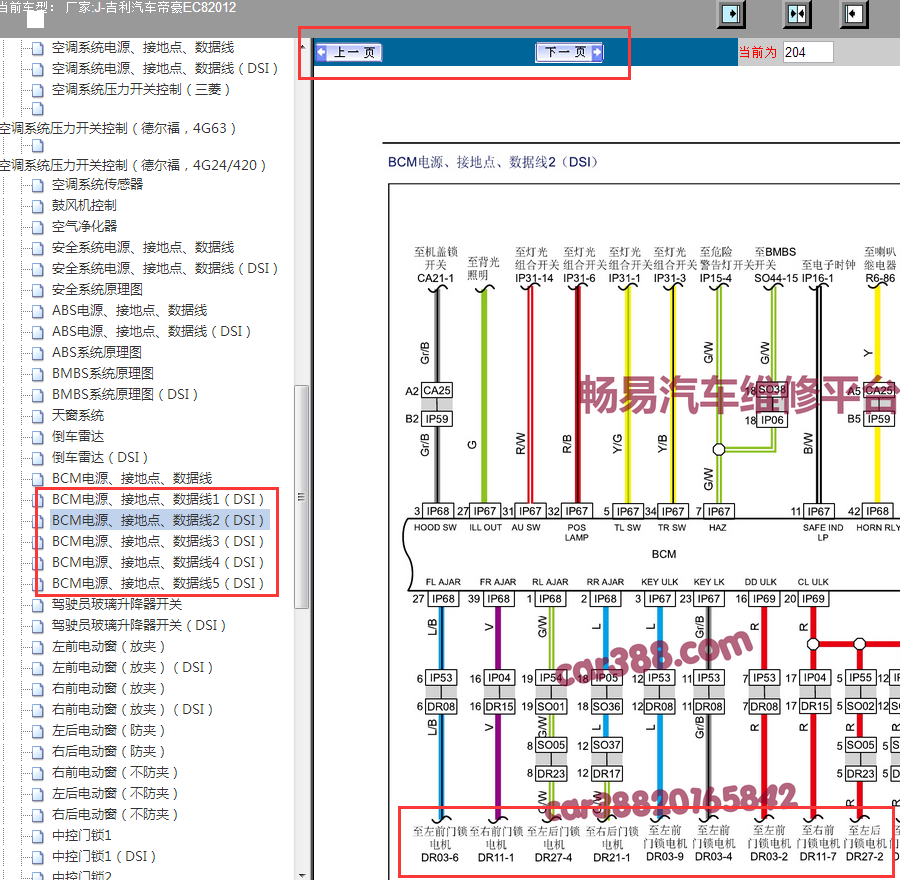Click document icon beside 空气净化器
Viewport: 900px width, 880px height.
click(x=38, y=228)
